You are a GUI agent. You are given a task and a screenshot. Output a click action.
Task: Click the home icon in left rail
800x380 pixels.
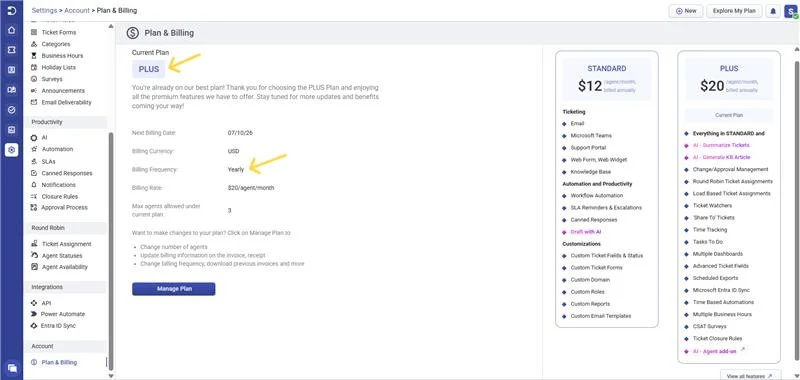pyautogui.click(x=12, y=30)
